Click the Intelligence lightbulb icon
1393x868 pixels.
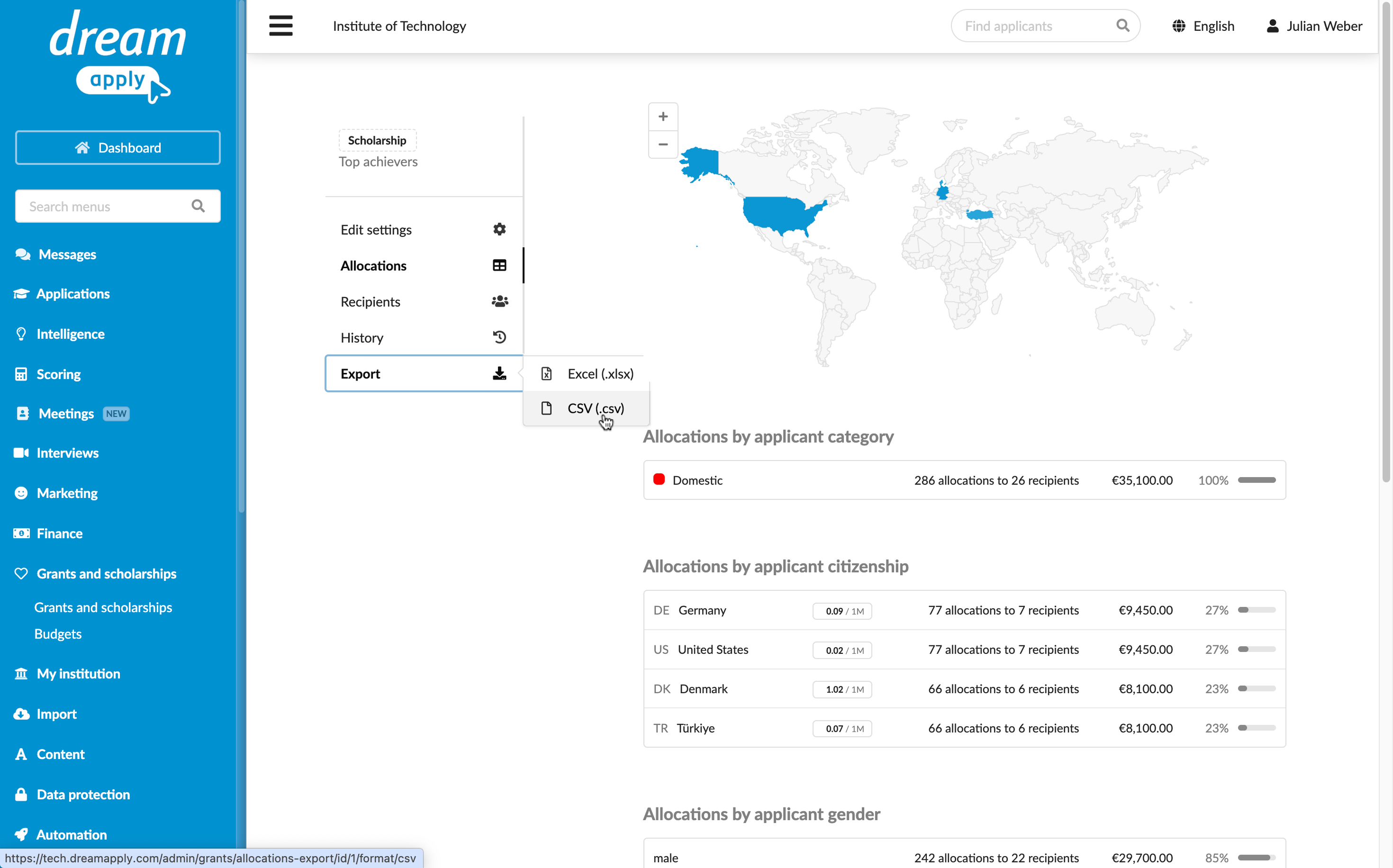click(x=21, y=334)
